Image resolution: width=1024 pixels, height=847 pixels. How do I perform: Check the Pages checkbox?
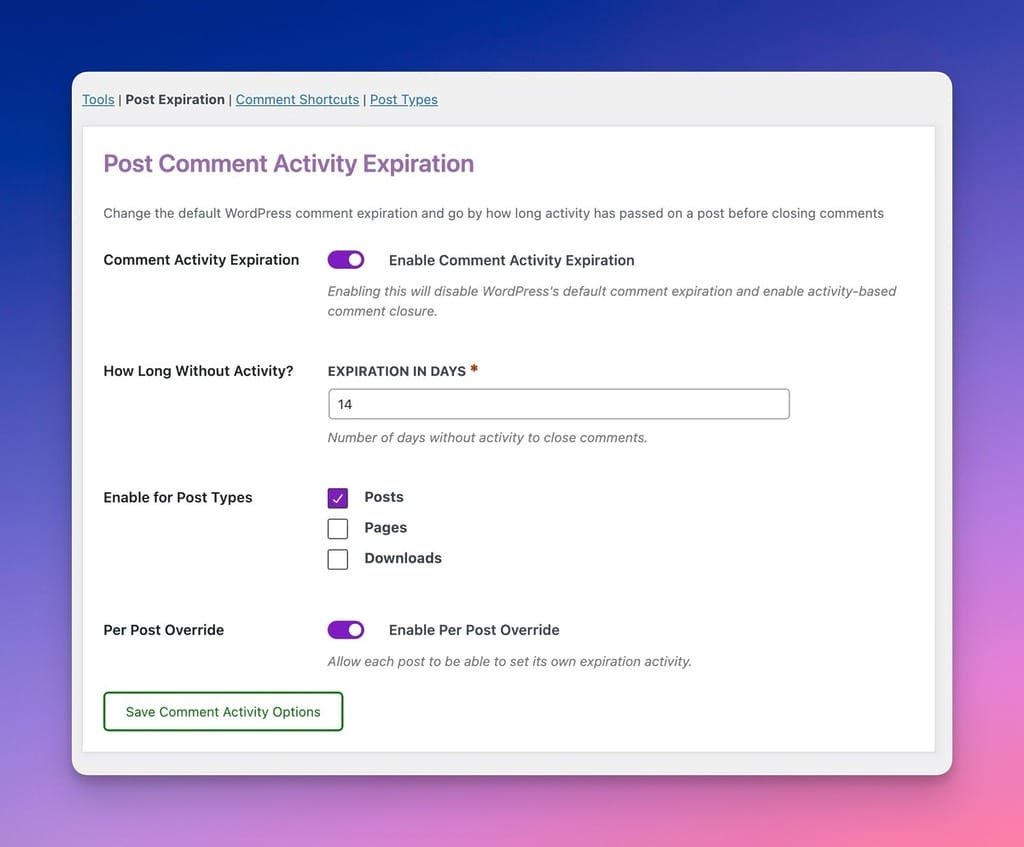pos(338,528)
